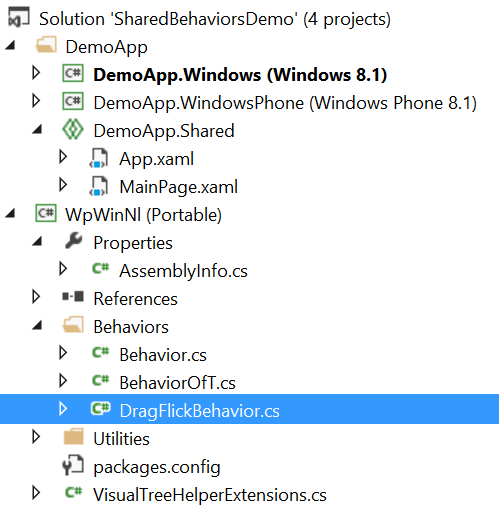Select VisualTreeHelperExtensions.cs file
The height and width of the screenshot is (522, 499).
[x=210, y=495]
